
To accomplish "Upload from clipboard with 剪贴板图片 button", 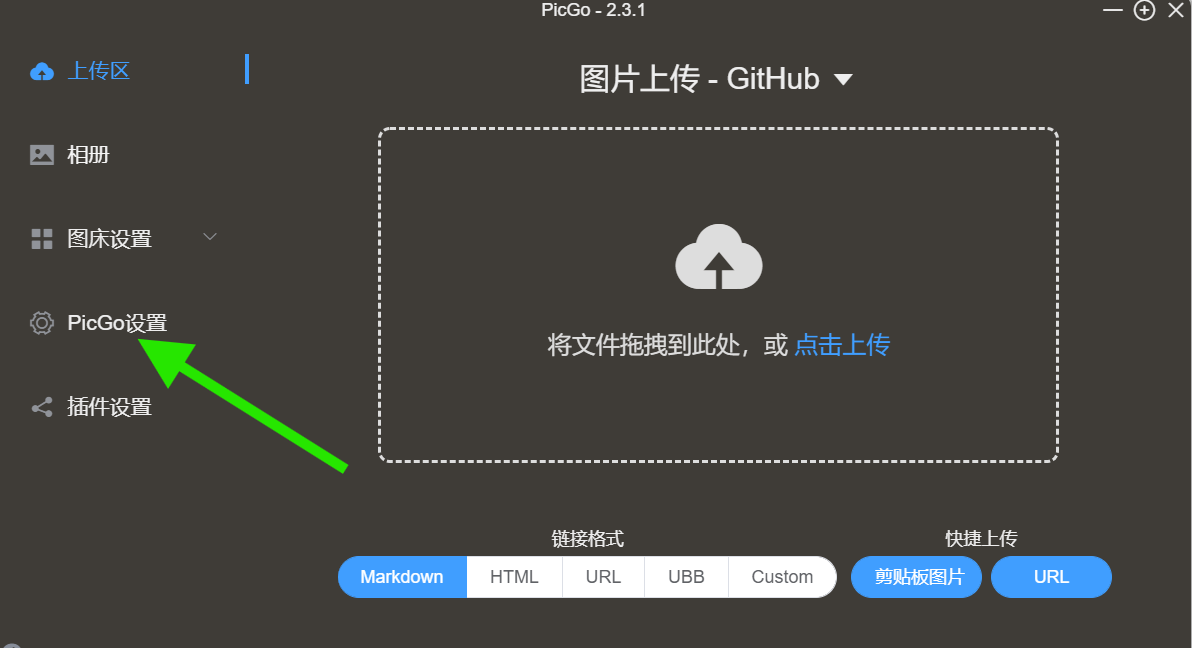I will [916, 577].
